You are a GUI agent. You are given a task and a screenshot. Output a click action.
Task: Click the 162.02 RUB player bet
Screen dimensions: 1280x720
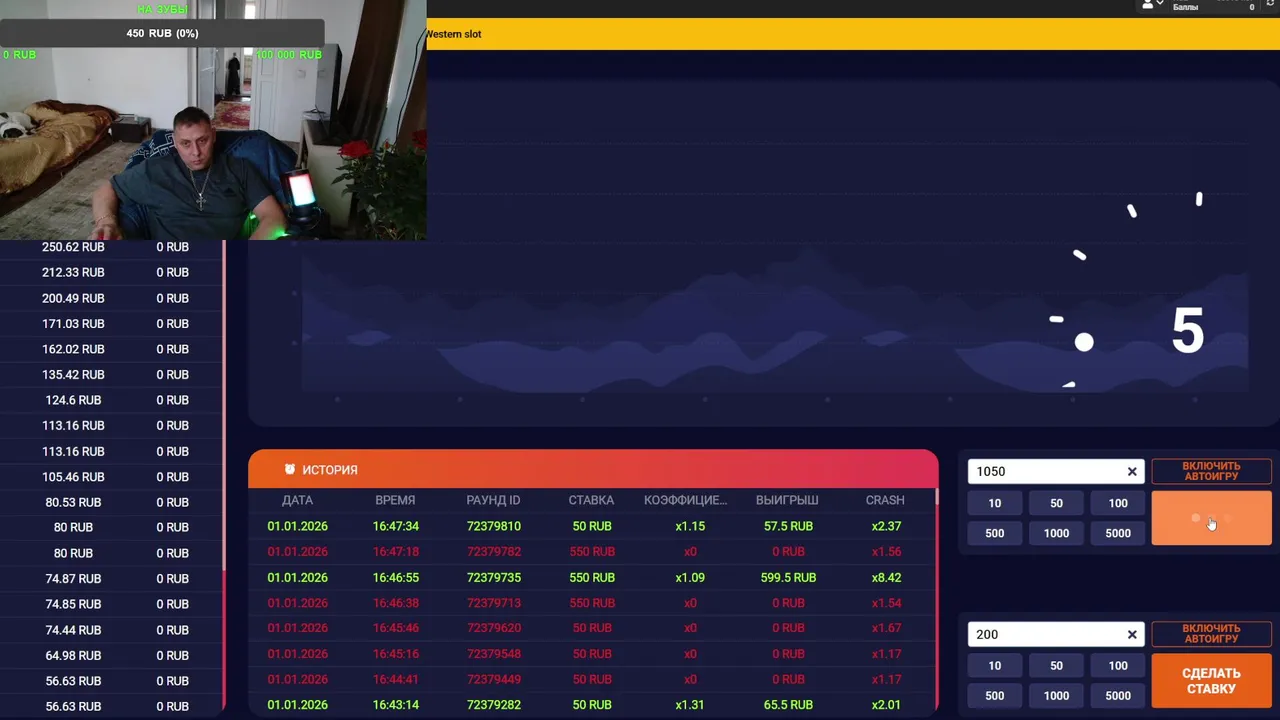[x=73, y=349]
